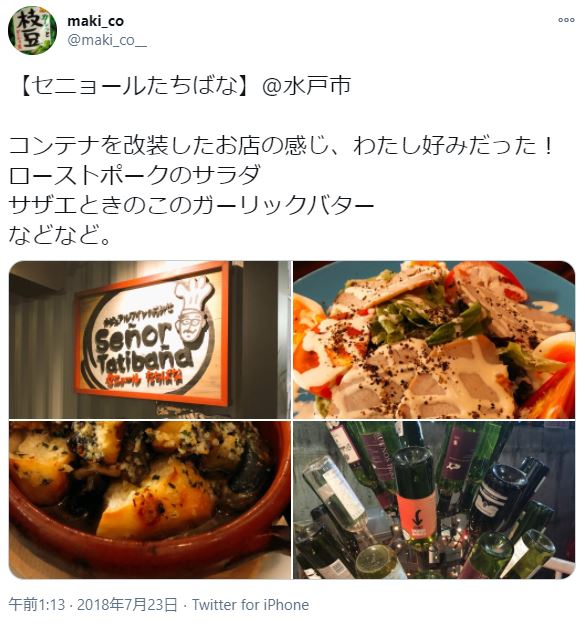
Task: Click the コンテナを改装したお店 tweet line
Action: coord(282,145)
